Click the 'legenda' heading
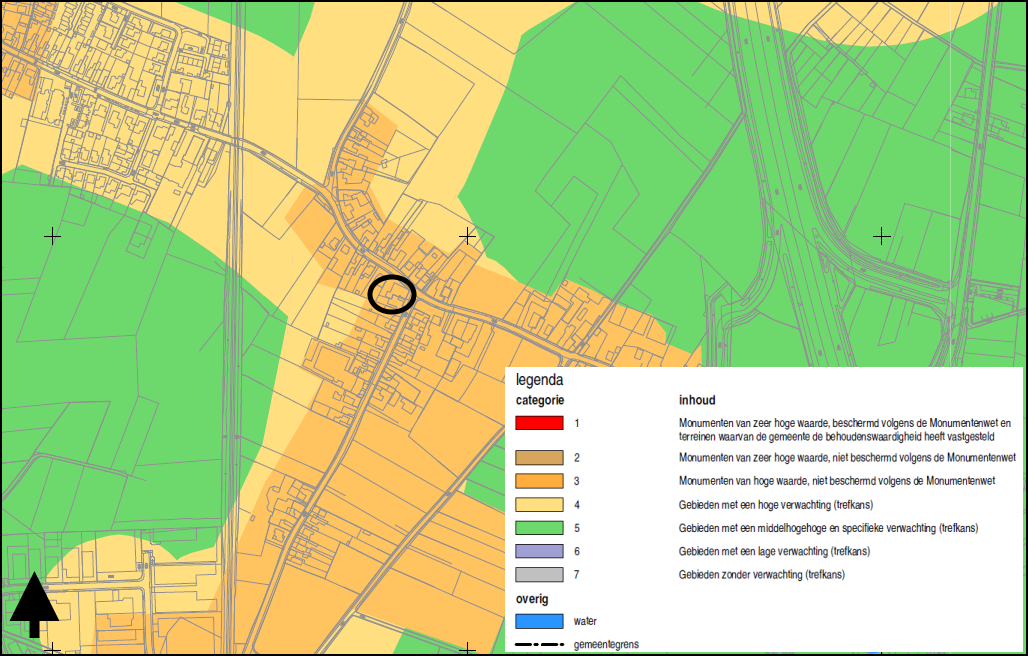 click(x=540, y=380)
